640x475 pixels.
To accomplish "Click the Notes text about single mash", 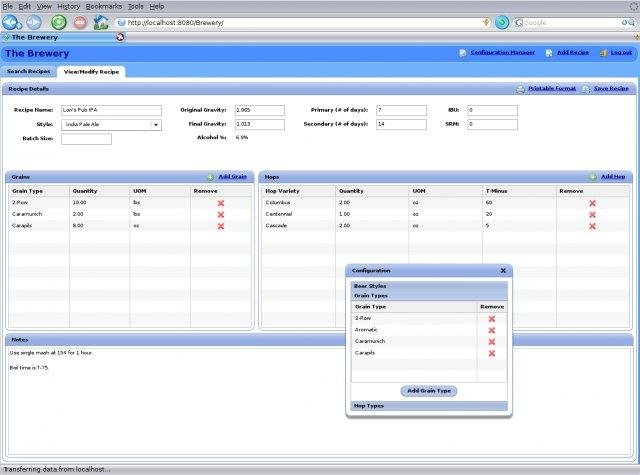I will pos(51,353).
